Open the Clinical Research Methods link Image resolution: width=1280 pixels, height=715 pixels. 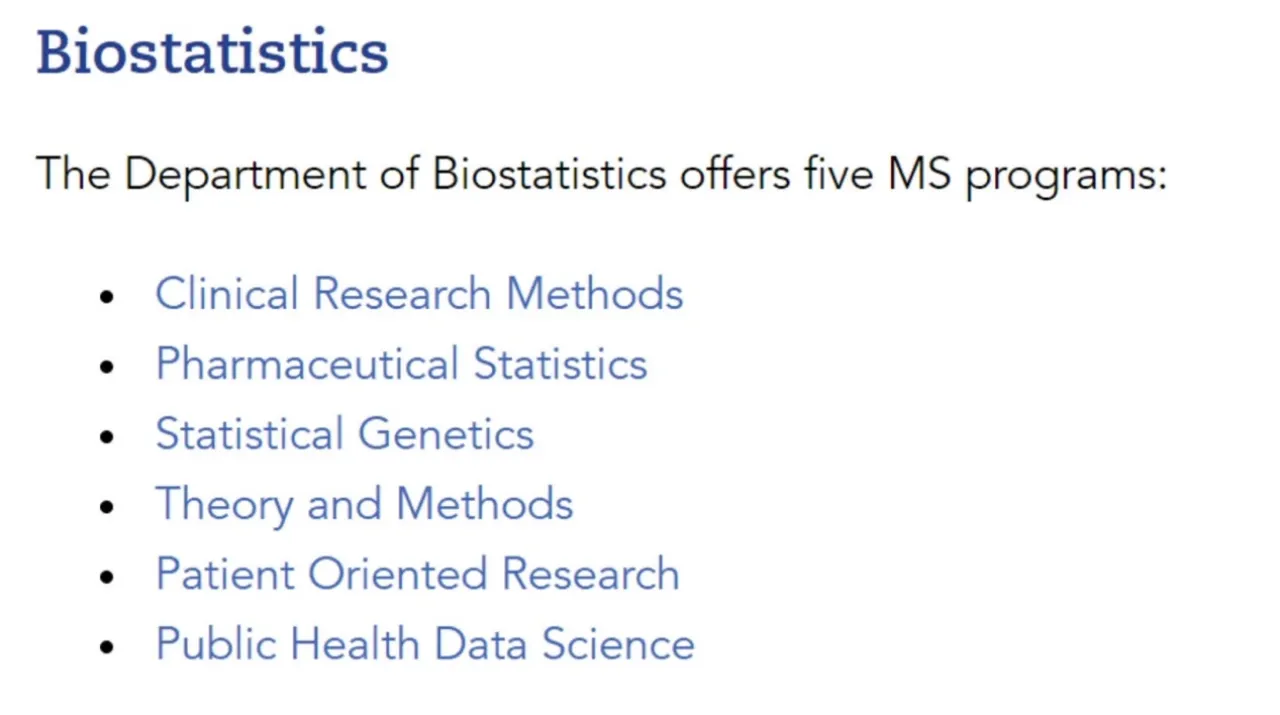click(419, 294)
